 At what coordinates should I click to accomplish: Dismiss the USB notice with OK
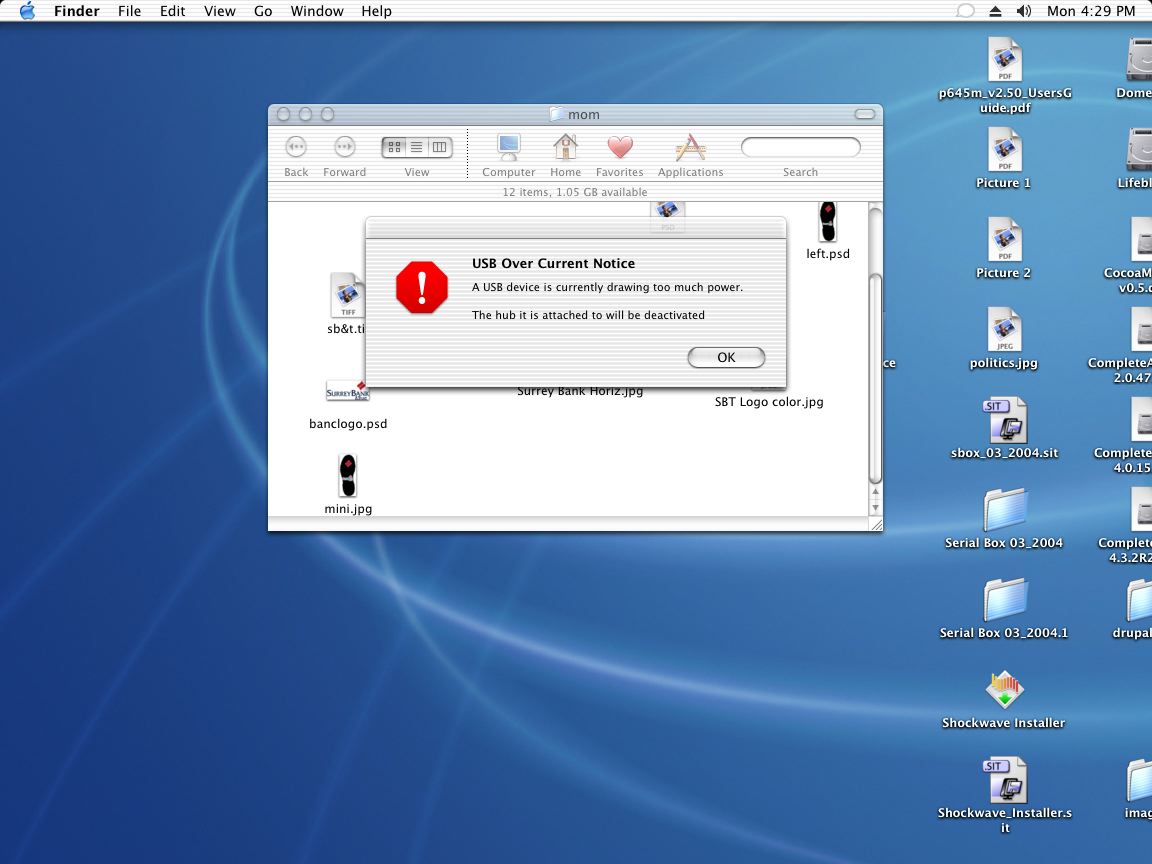pyautogui.click(x=726, y=357)
